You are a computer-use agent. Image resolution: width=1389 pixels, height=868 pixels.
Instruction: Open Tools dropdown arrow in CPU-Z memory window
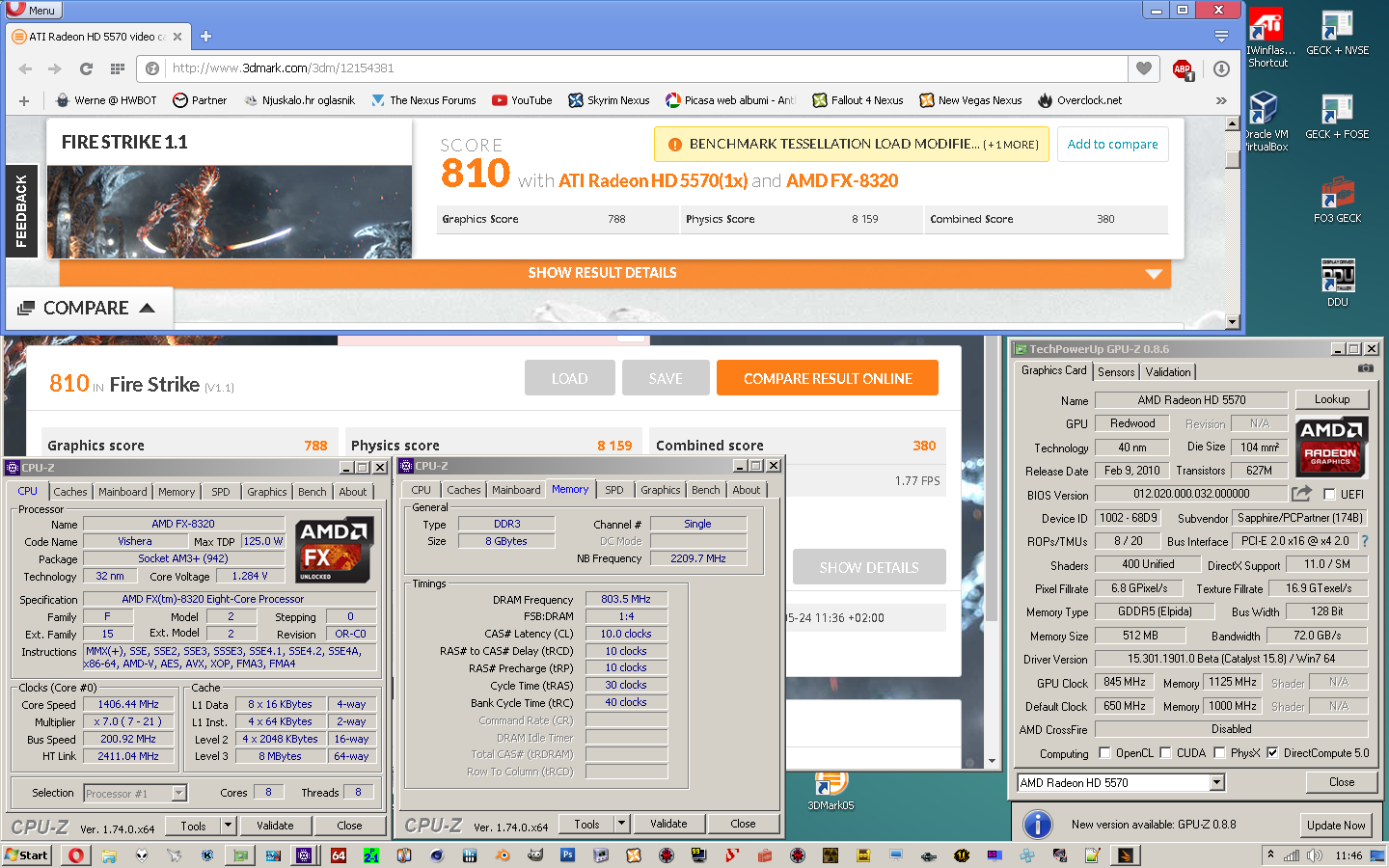pos(622,824)
